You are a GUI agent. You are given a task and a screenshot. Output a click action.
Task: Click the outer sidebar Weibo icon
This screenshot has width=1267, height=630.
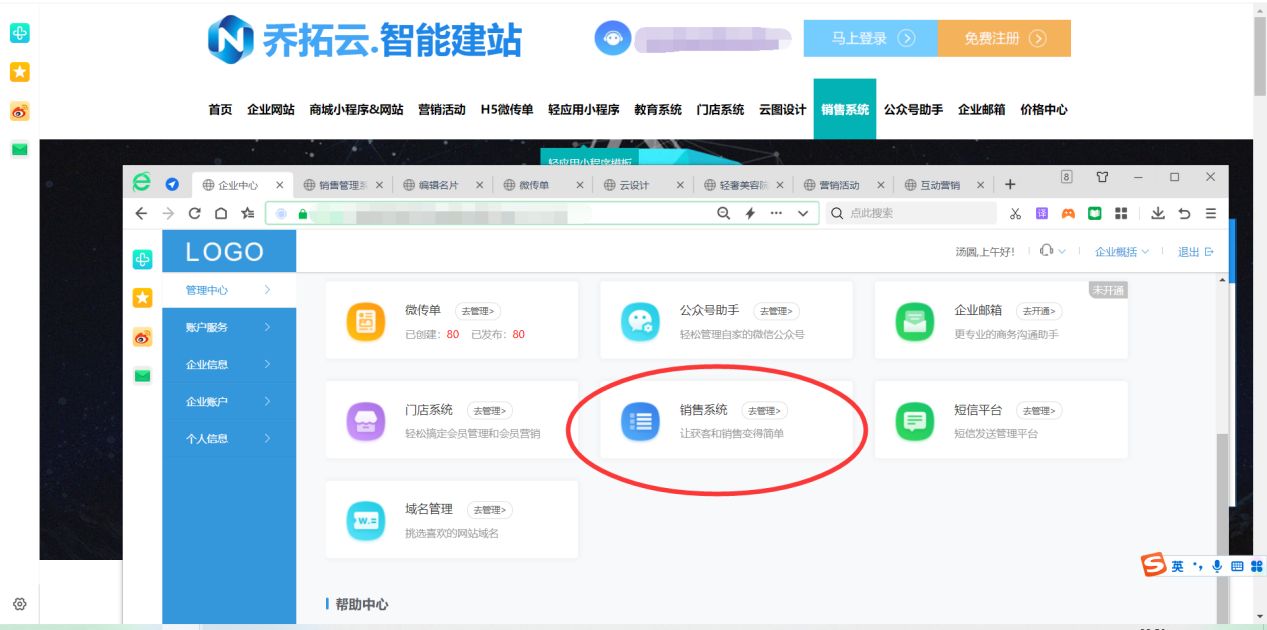click(x=19, y=111)
